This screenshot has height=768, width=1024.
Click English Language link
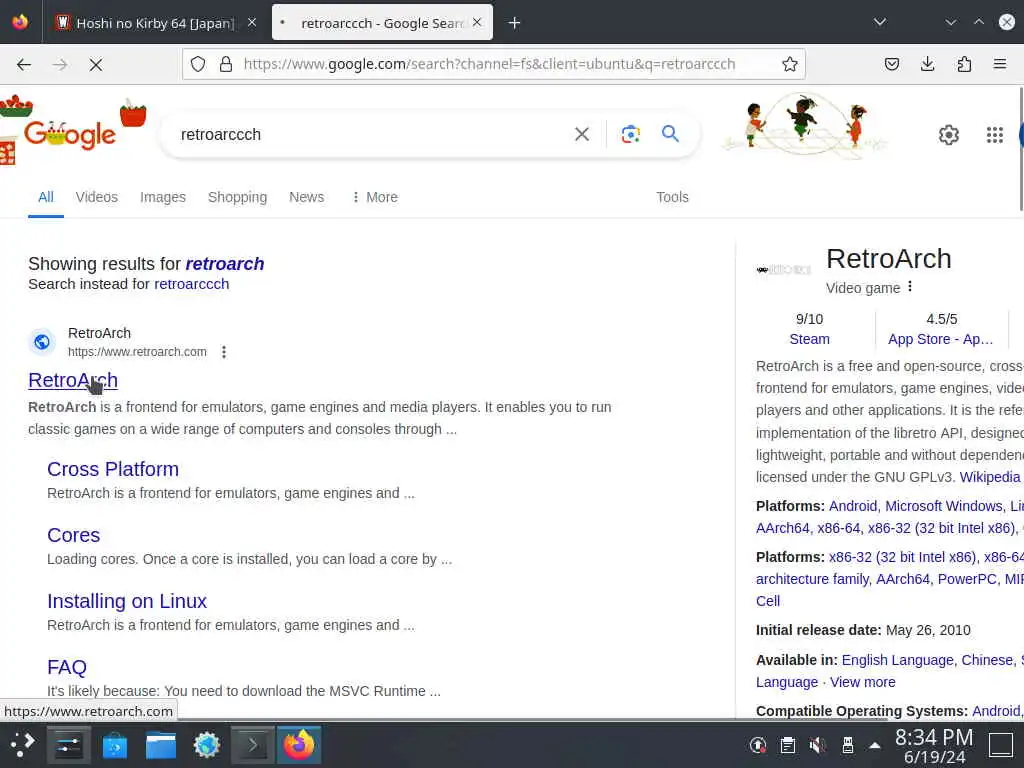coord(897,660)
